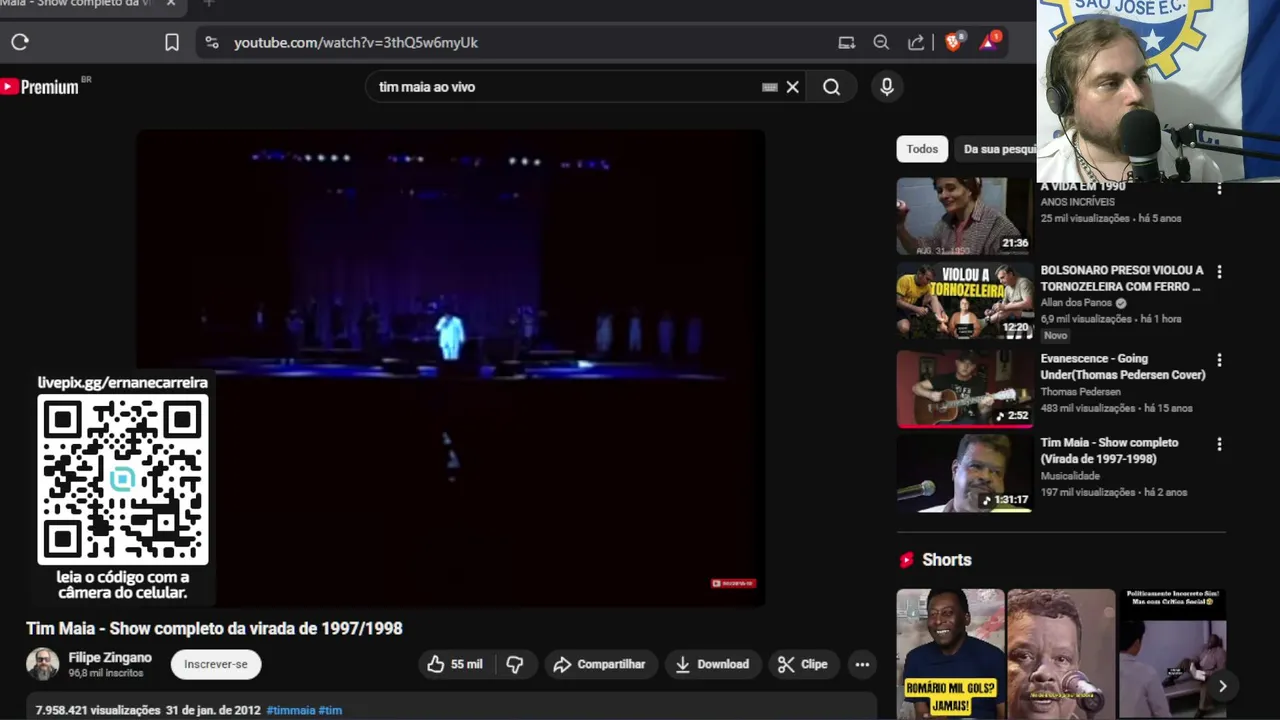
Task: Open the Brave Shields lion icon
Action: (953, 42)
